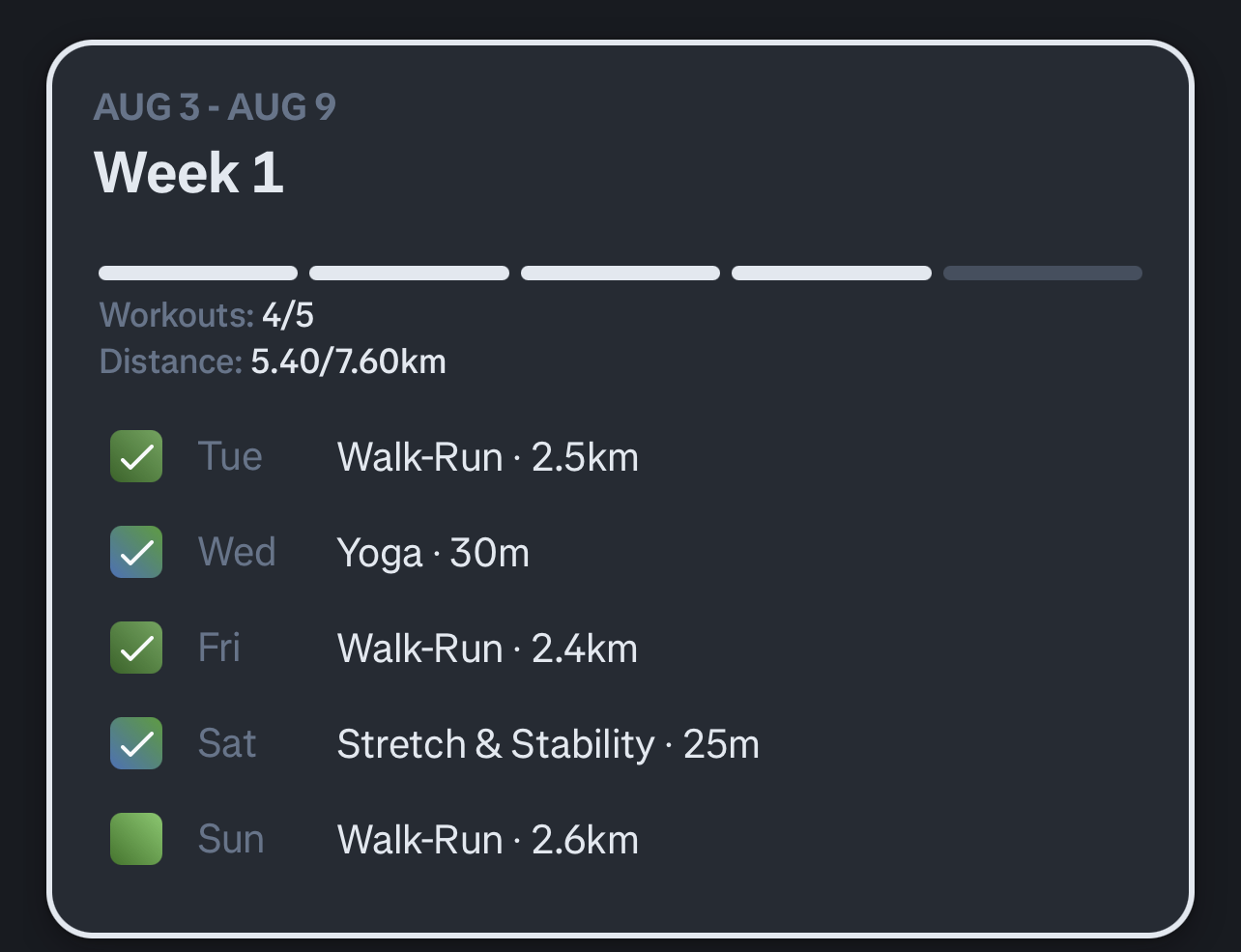Click the second progress bar segment
This screenshot has height=952, width=1241.
click(409, 274)
